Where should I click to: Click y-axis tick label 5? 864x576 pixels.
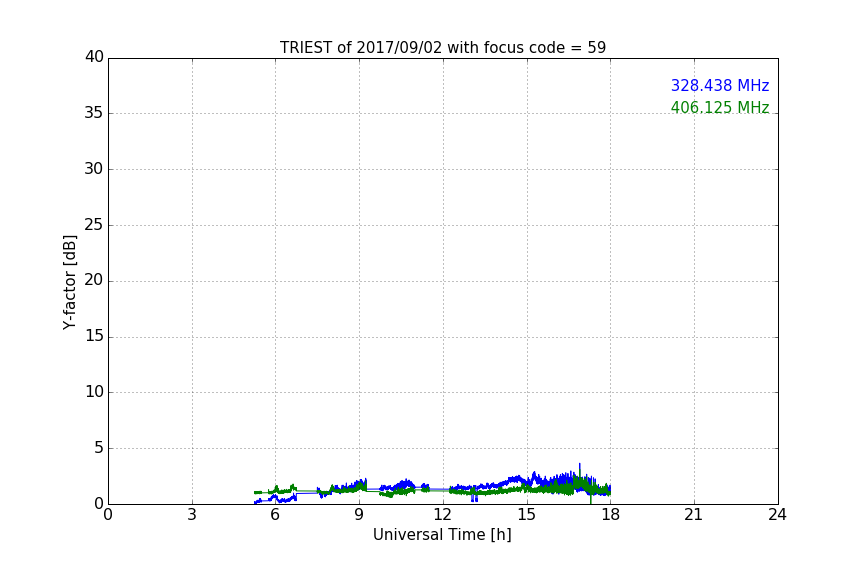99,448
